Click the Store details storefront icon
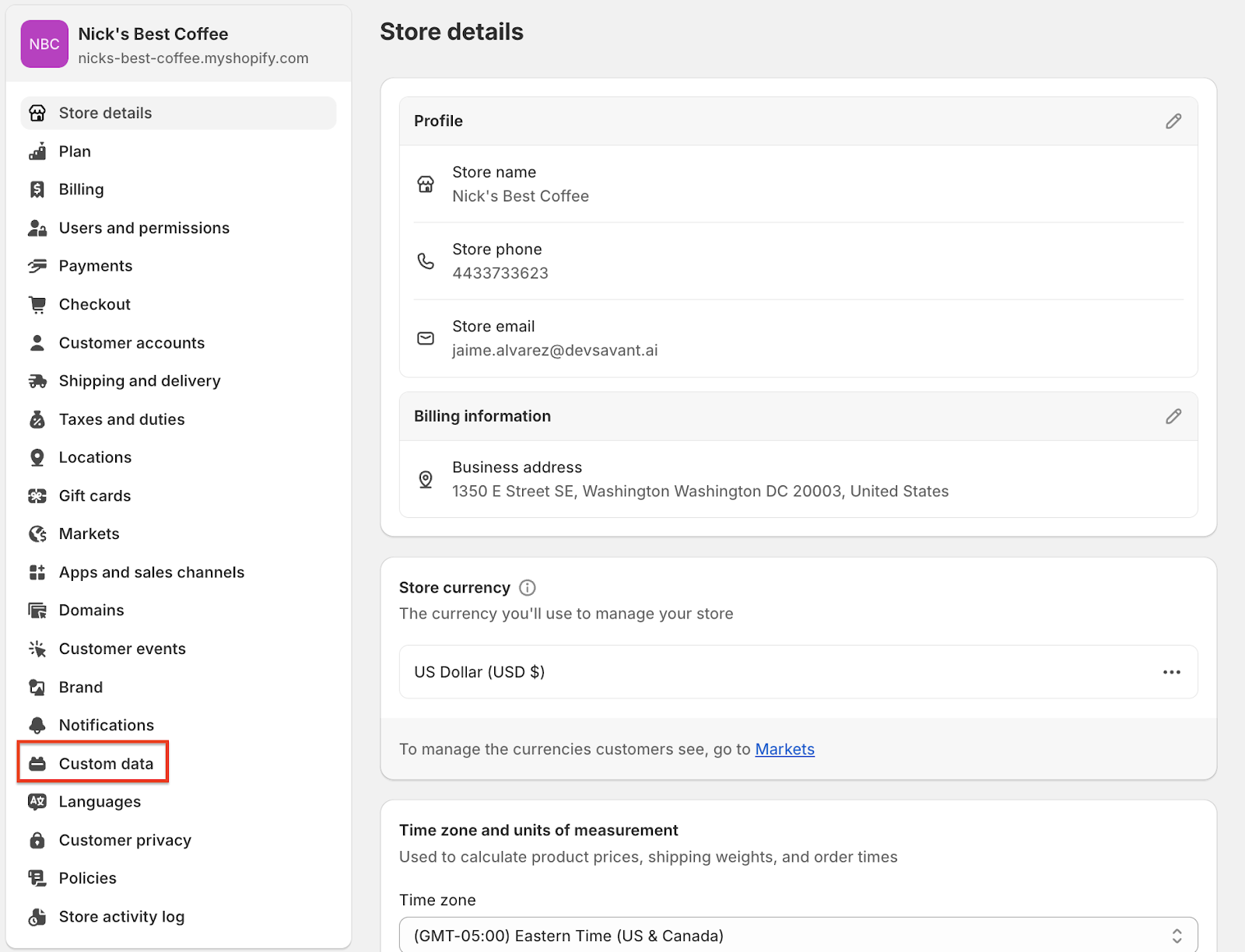This screenshot has height=952, width=1245. pos(37,114)
